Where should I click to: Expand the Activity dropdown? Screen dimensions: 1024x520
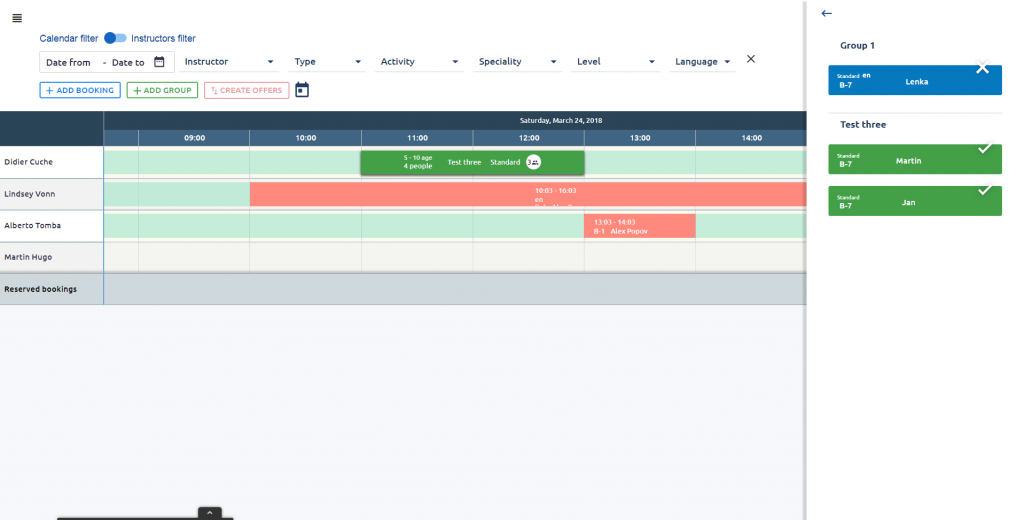419,61
